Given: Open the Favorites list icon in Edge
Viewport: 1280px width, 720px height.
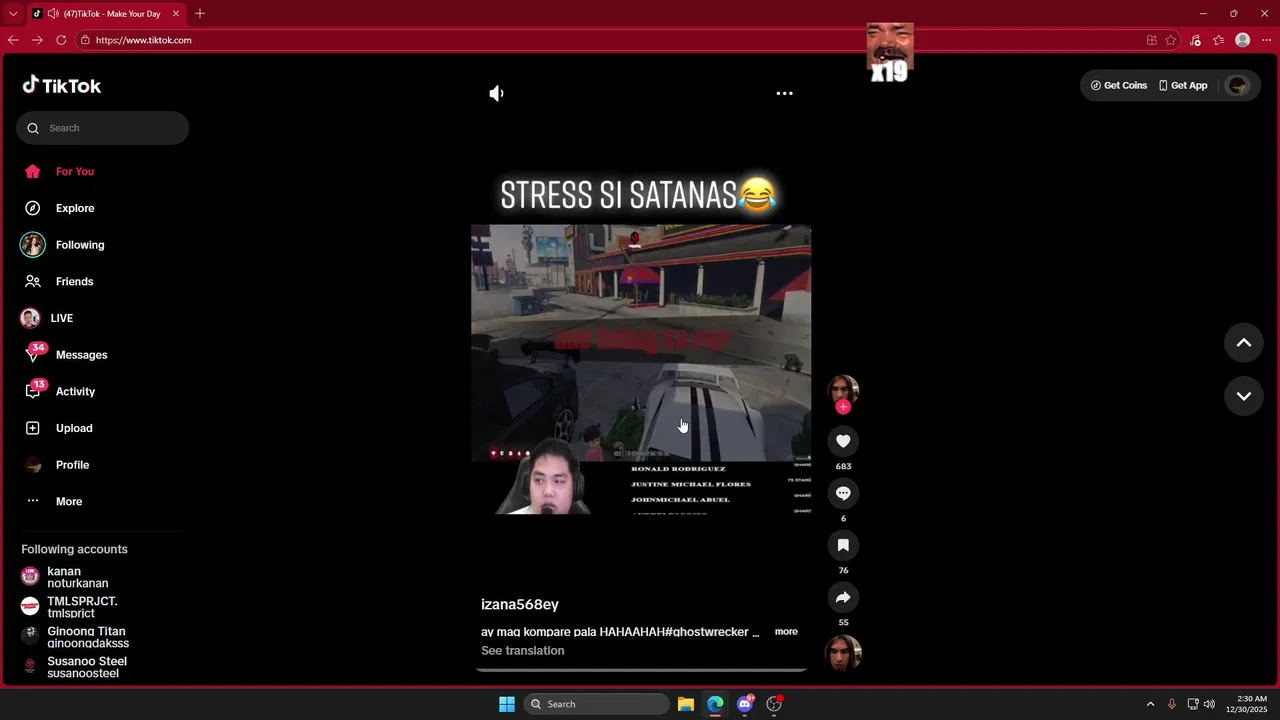Looking at the screenshot, I should click(1218, 40).
